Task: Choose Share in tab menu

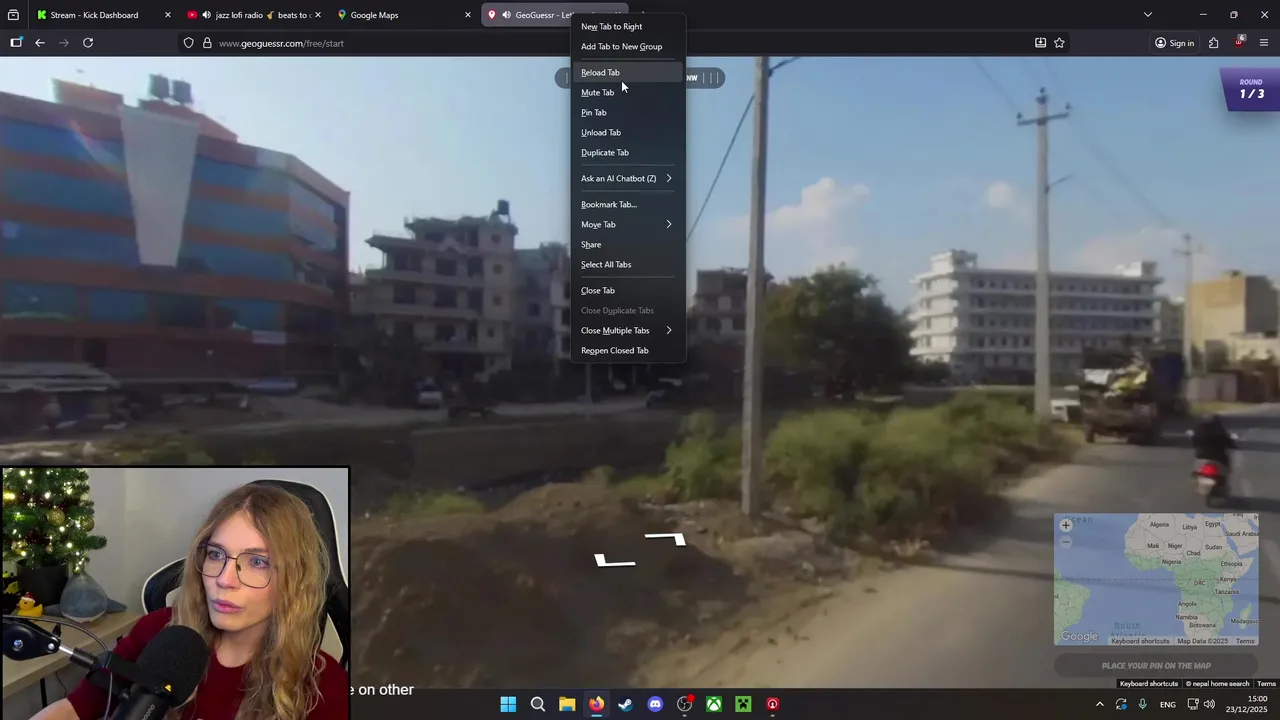Action: [628, 244]
